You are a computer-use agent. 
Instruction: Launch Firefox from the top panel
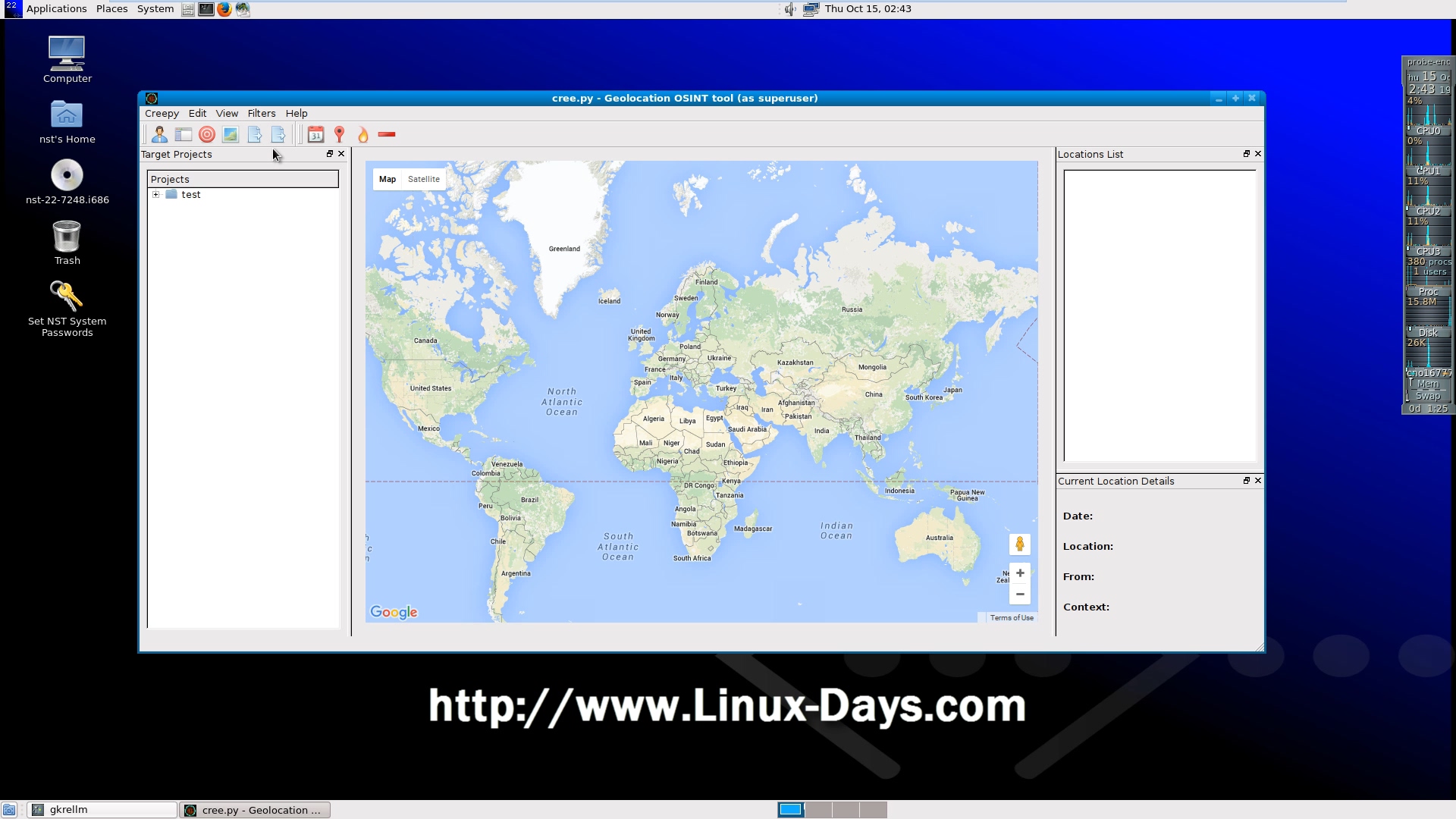click(224, 9)
